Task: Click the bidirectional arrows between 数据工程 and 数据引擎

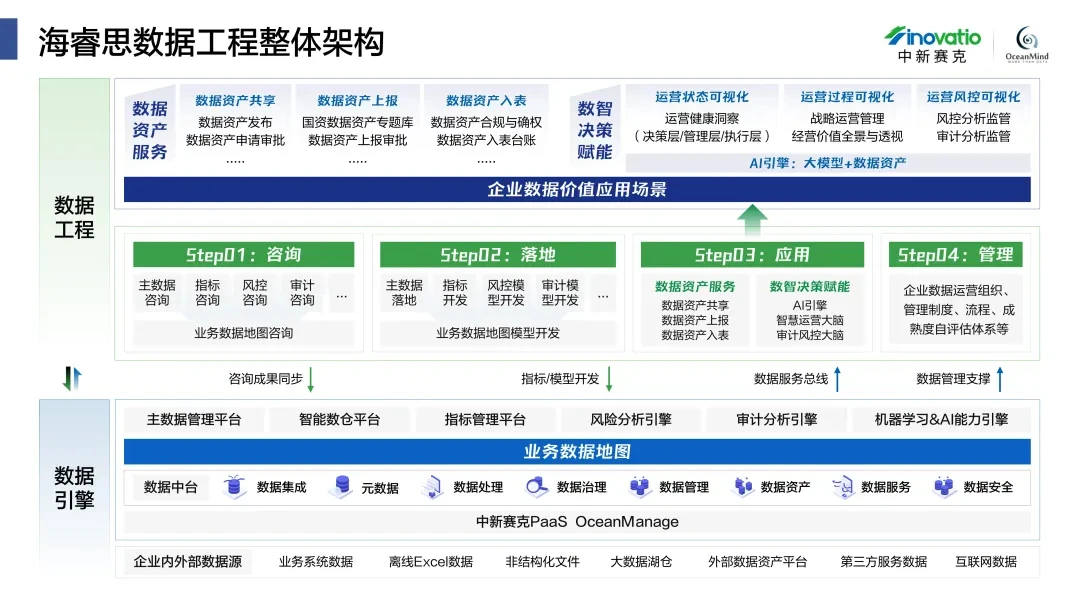Action: (x=72, y=378)
